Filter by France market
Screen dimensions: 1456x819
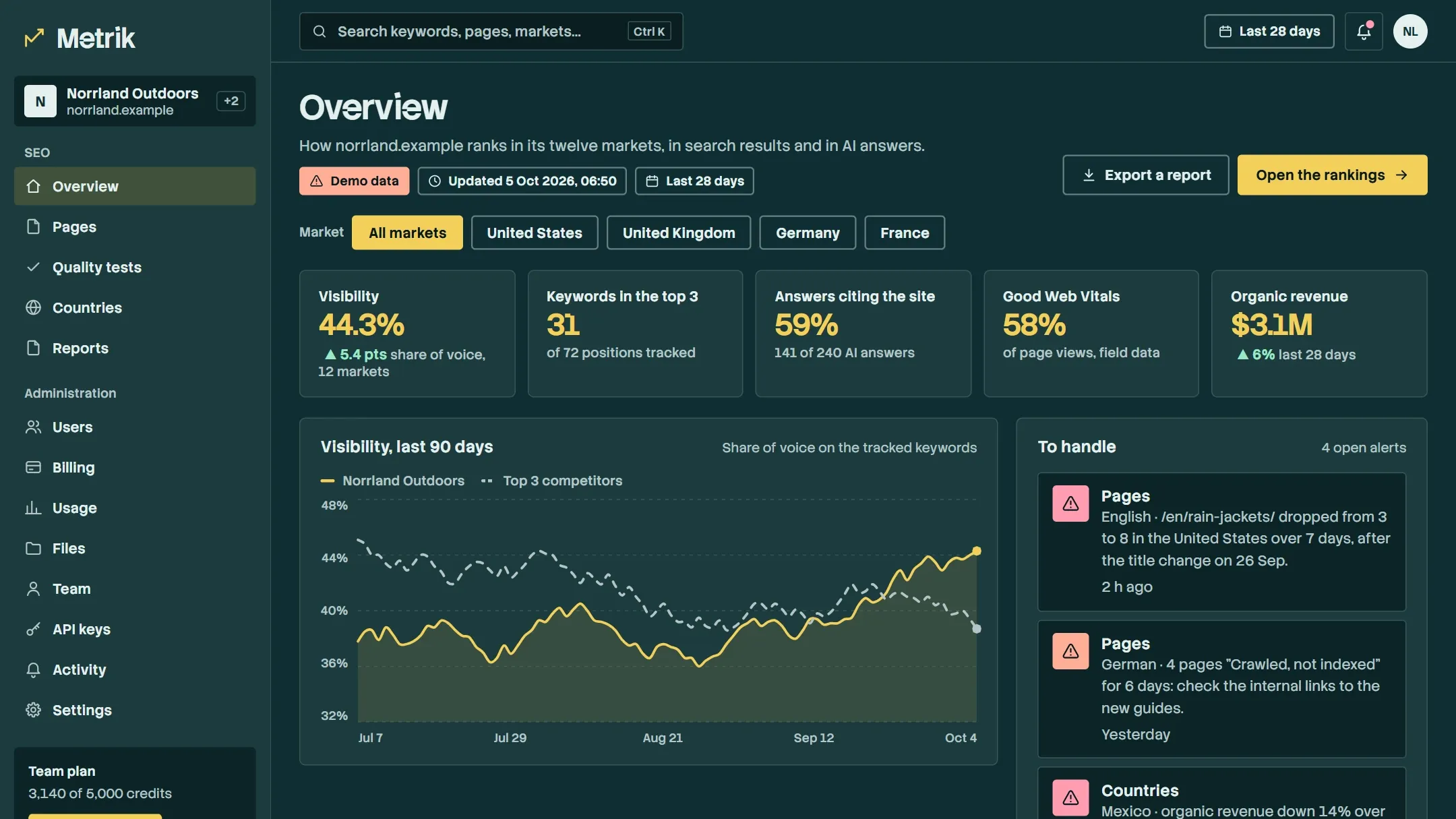tap(905, 233)
